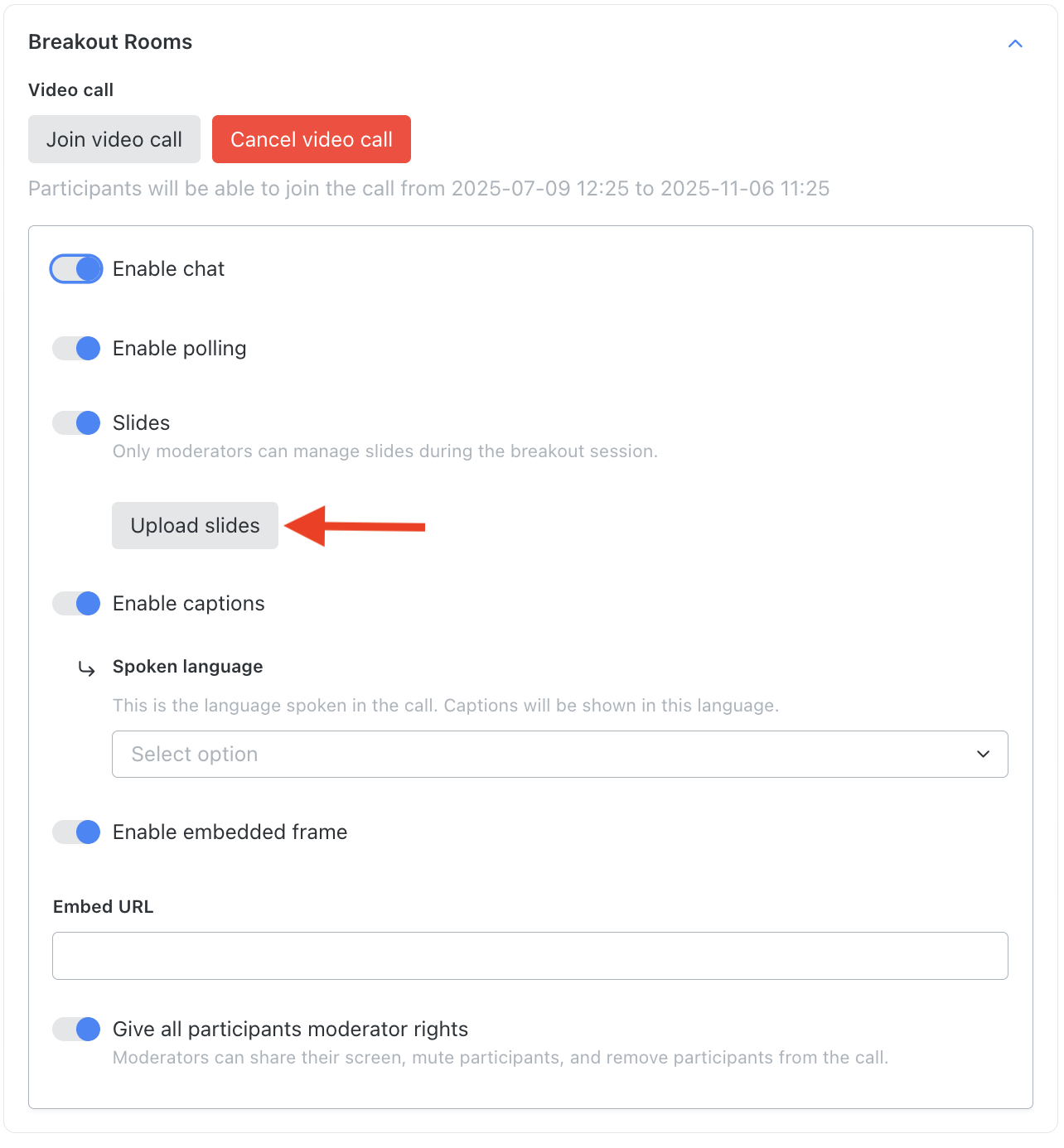Viewport: 1064px width, 1148px height.
Task: Click the Join video call button
Action: [114, 139]
